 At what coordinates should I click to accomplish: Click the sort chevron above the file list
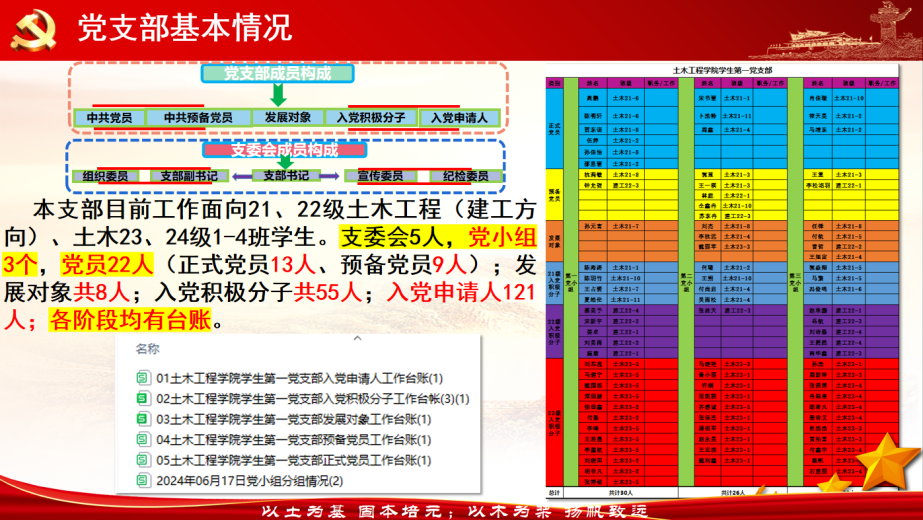[x=357, y=339]
